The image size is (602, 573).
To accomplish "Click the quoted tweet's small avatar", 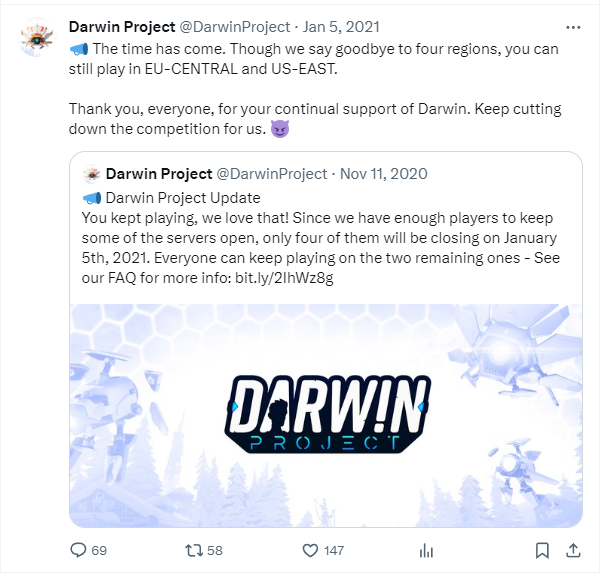I will (x=91, y=174).
